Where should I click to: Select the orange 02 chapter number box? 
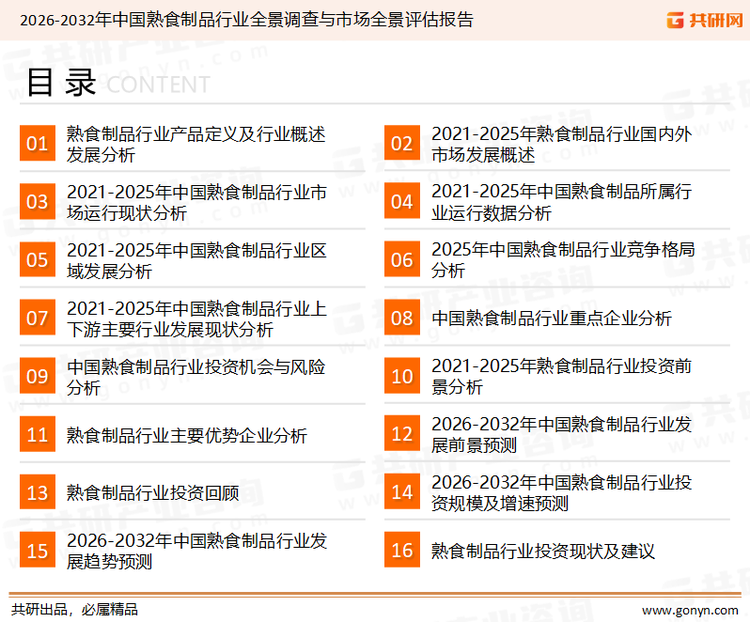401,144
